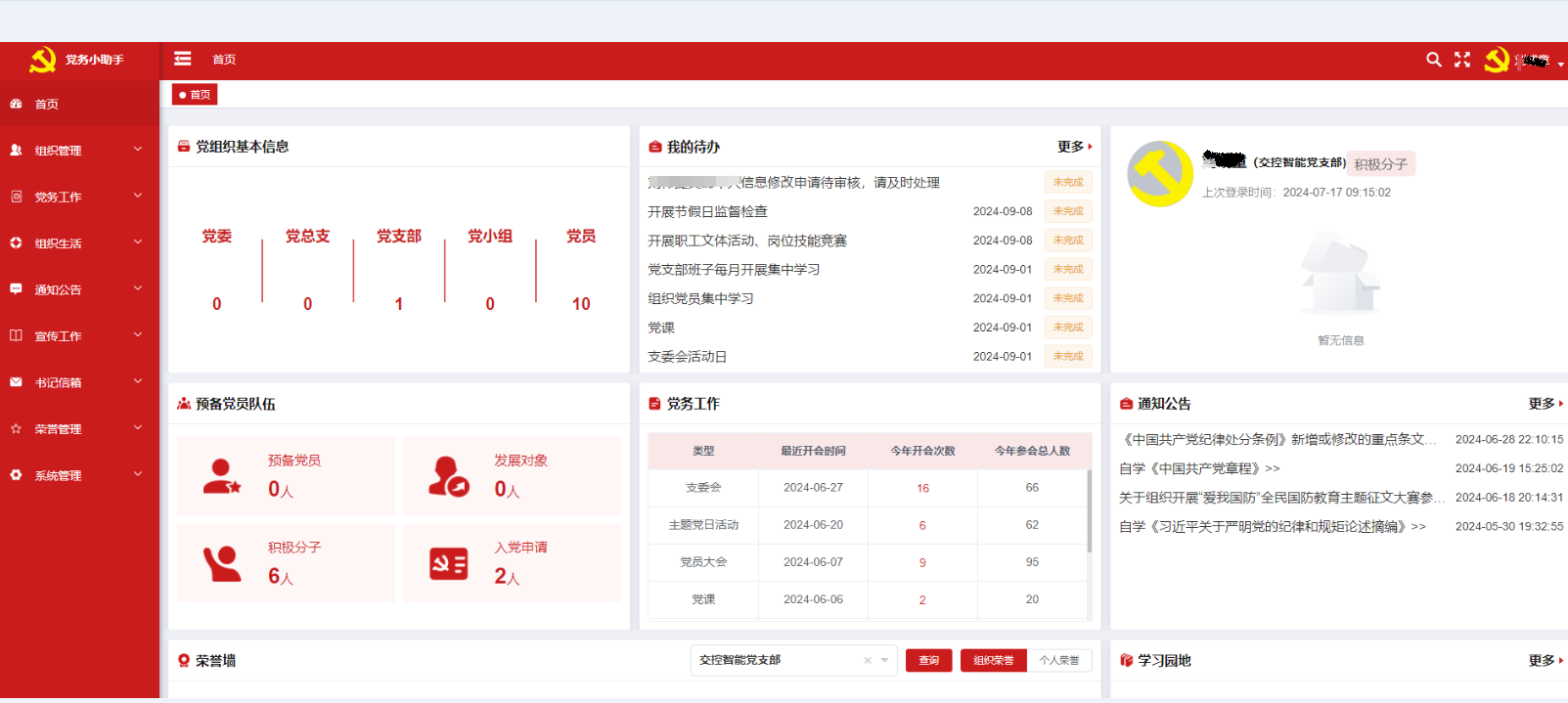Expand the 通知公告 sidebar chevron

[x=138, y=288]
